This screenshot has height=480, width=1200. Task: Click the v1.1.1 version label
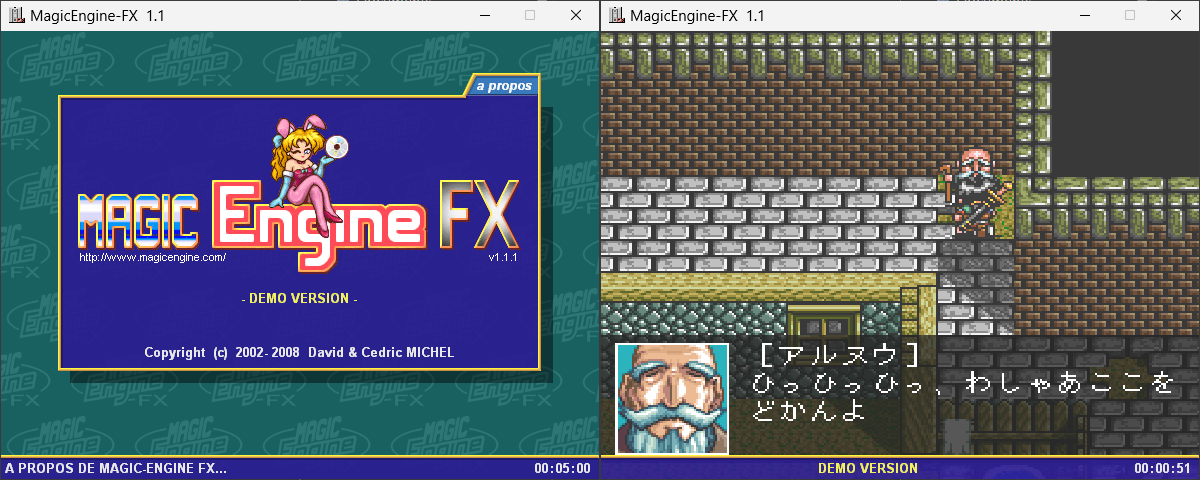[x=502, y=258]
